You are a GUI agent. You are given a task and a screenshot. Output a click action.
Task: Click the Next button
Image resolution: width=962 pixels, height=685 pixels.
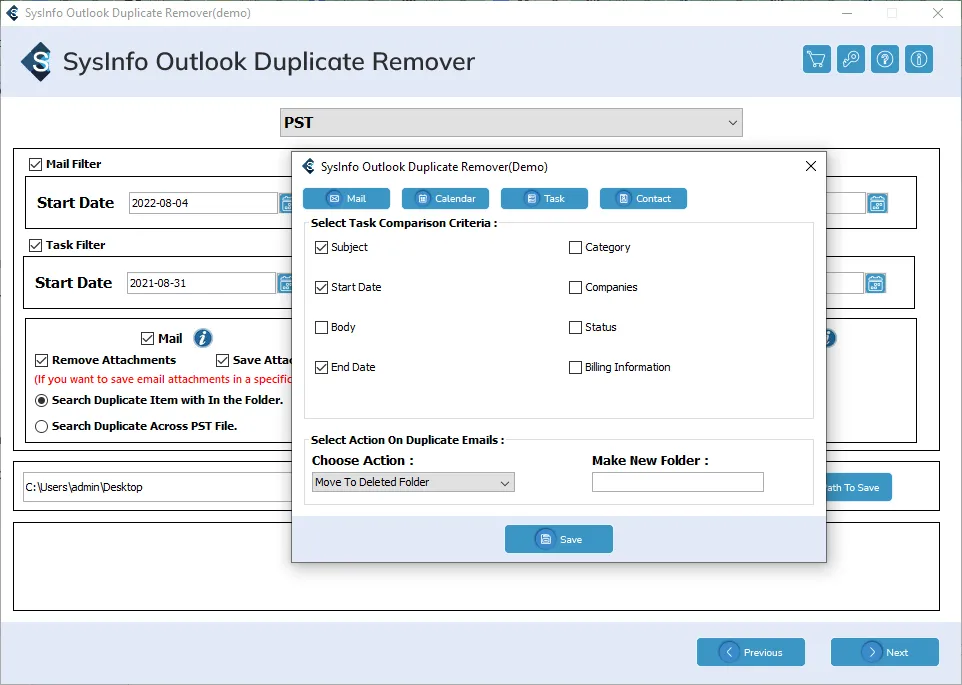885,652
